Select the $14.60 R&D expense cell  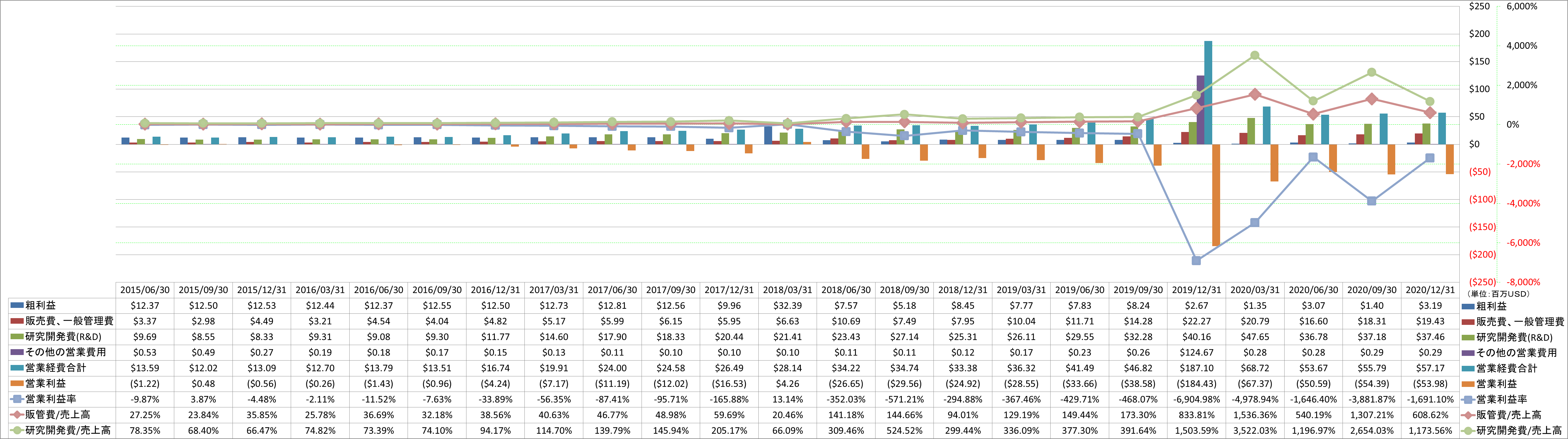tap(554, 337)
